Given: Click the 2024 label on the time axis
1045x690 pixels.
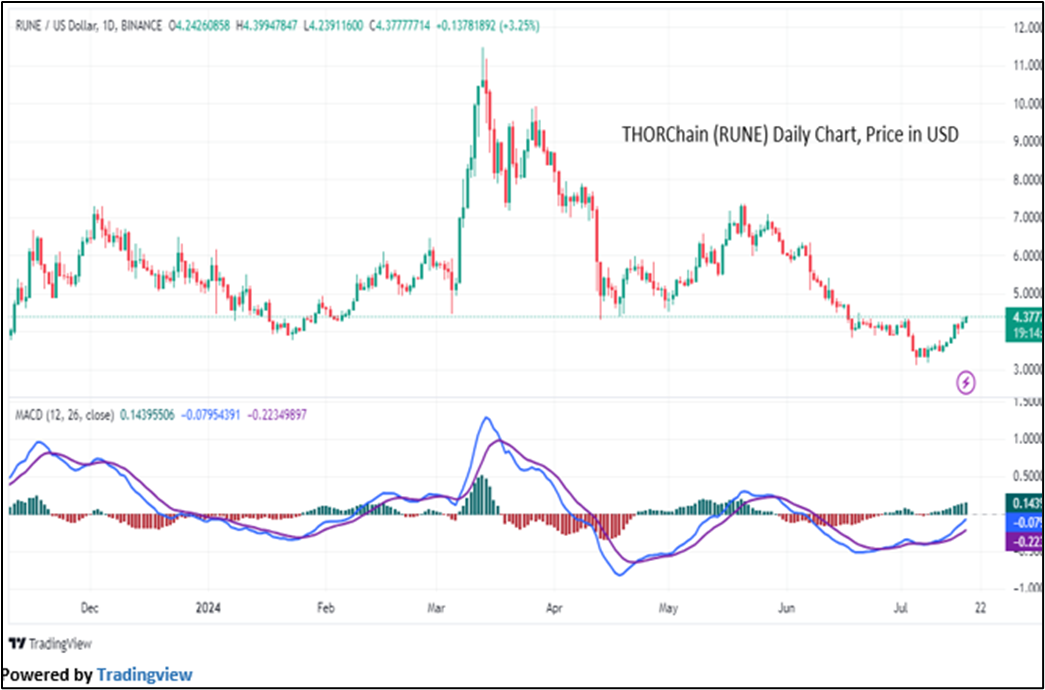Looking at the screenshot, I should (208, 609).
